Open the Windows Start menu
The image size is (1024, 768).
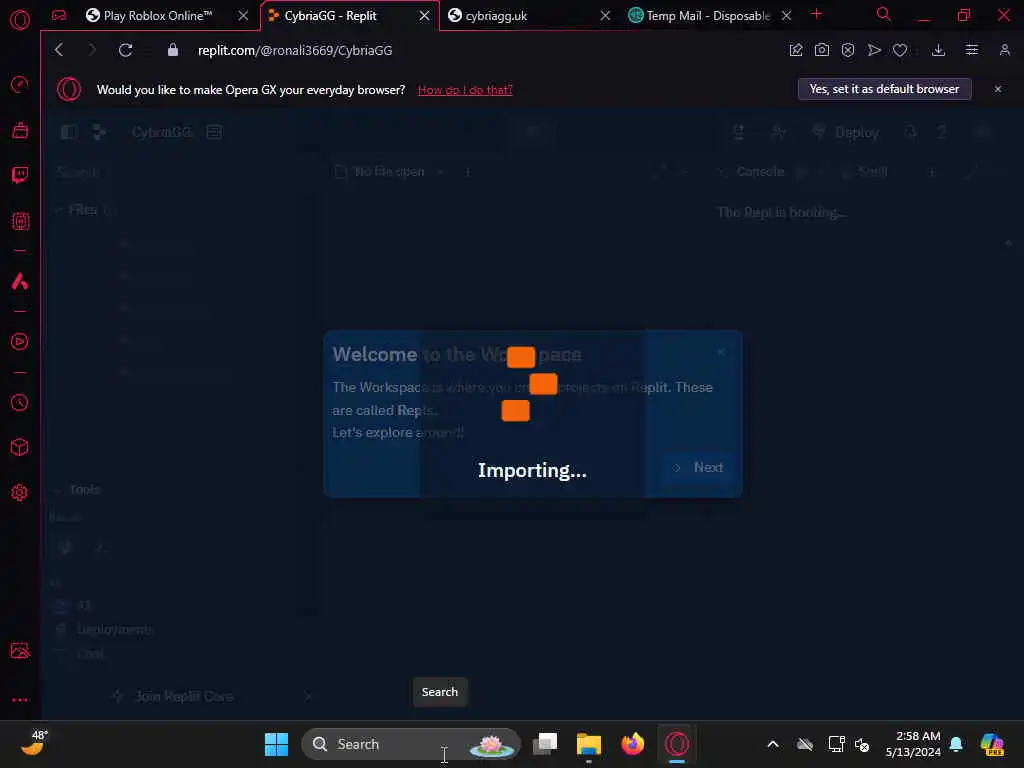276,744
